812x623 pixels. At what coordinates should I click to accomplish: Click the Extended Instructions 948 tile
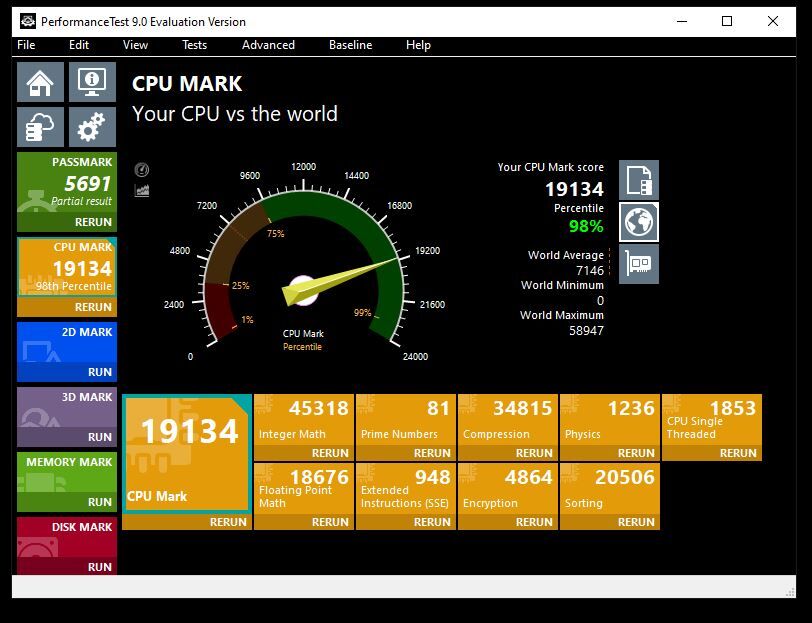pyautogui.click(x=406, y=489)
